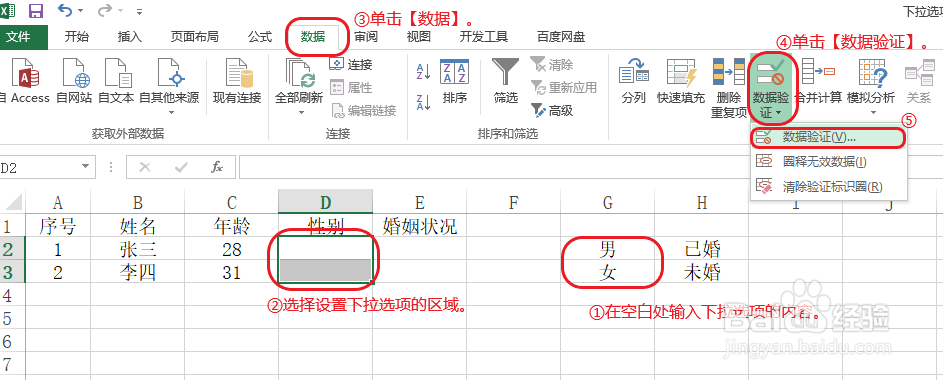Viewport: 943px width, 380px height.
Task: Click the 编辑链接 edit links button
Action: coord(364,110)
